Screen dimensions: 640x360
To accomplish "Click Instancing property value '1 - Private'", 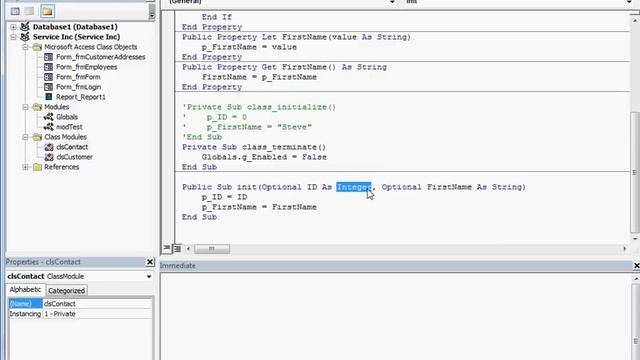I will tap(97, 314).
